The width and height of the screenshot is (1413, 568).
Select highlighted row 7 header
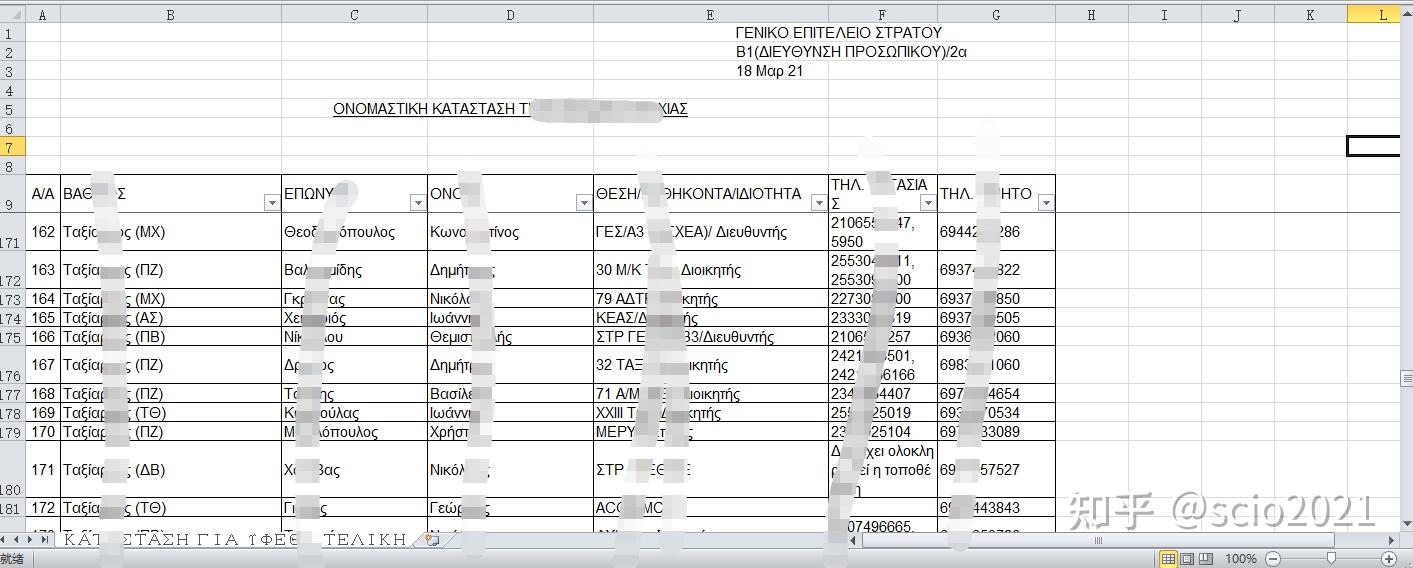[12, 147]
